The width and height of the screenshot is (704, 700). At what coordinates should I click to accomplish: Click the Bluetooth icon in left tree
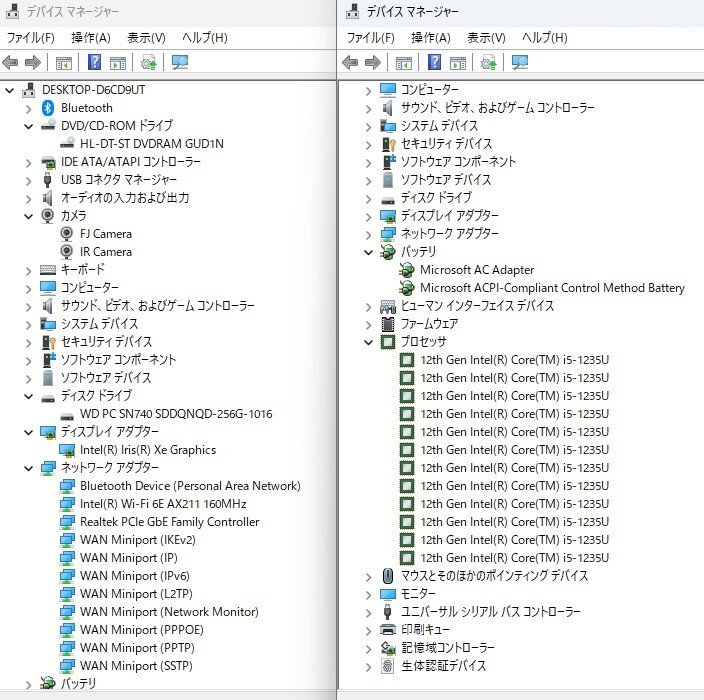[48, 108]
